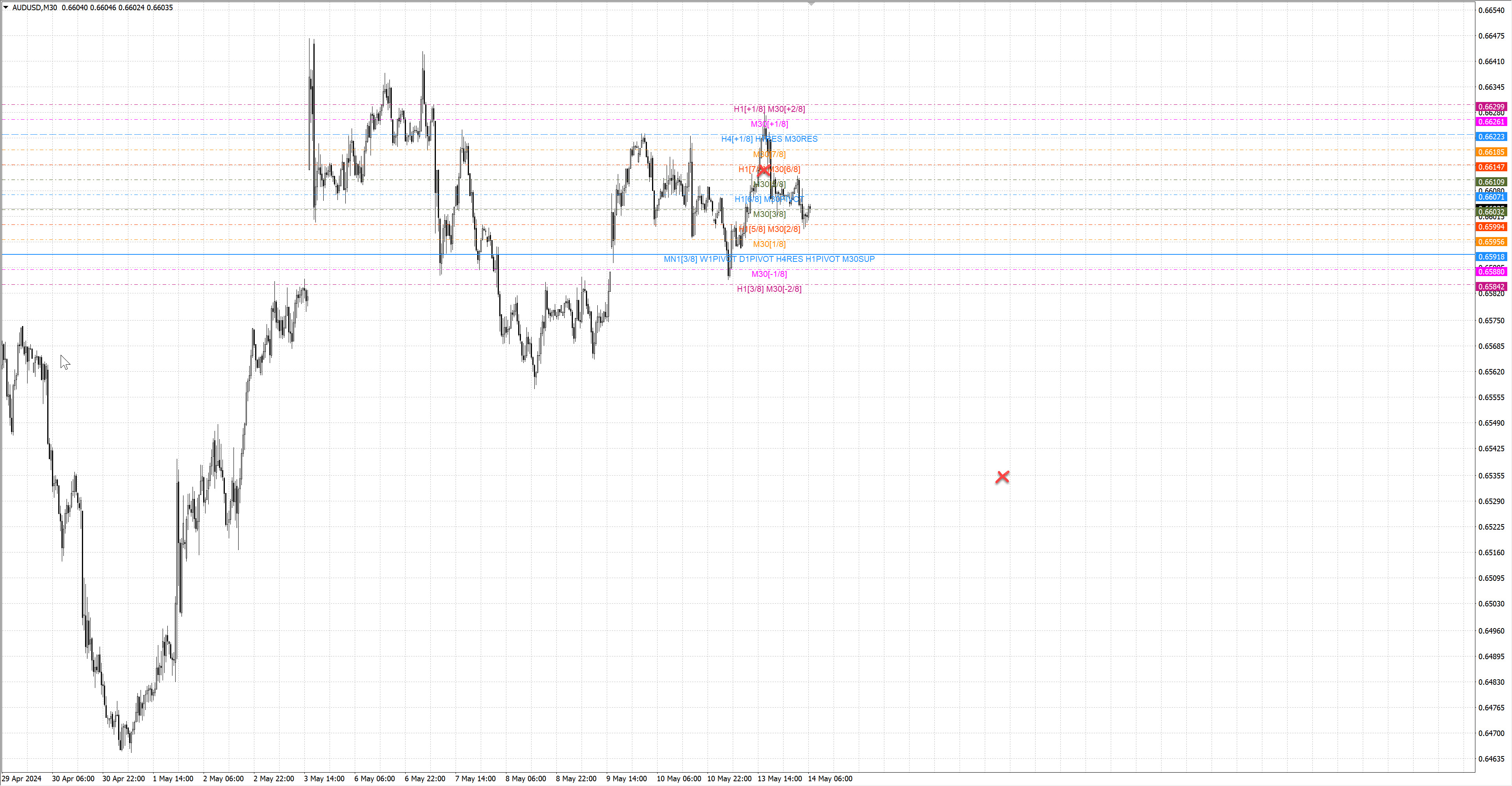Click the isolated red X marker below chart
1512x786 pixels.
pos(1002,477)
